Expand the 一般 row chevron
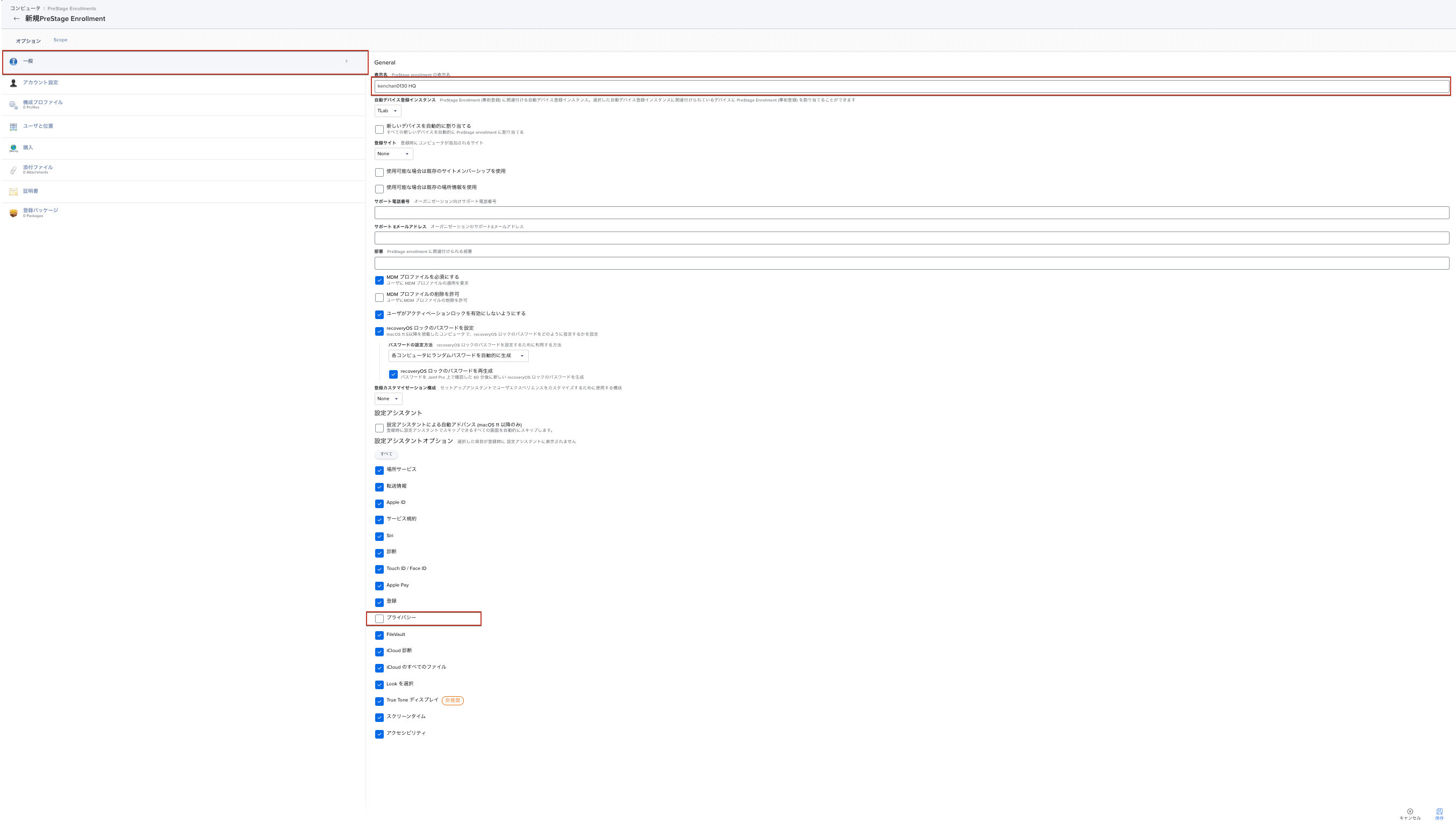This screenshot has height=824, width=1456. click(347, 61)
